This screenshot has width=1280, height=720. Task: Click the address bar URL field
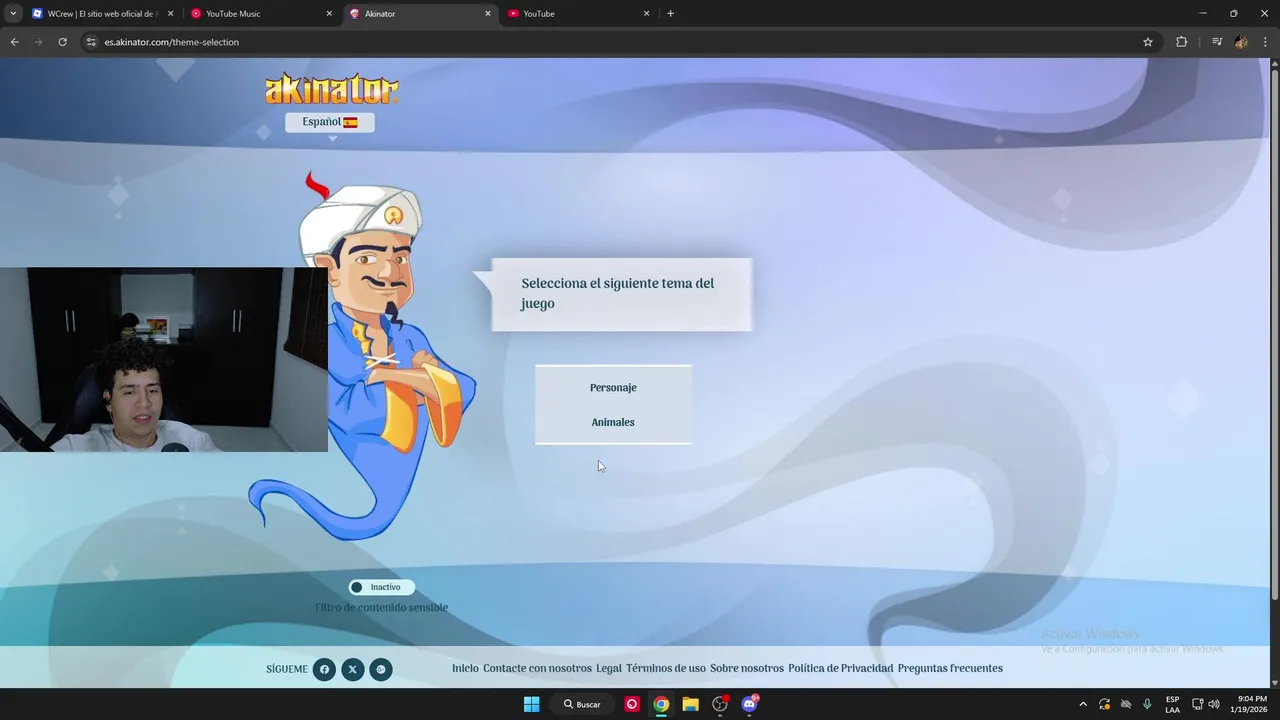[x=620, y=42]
